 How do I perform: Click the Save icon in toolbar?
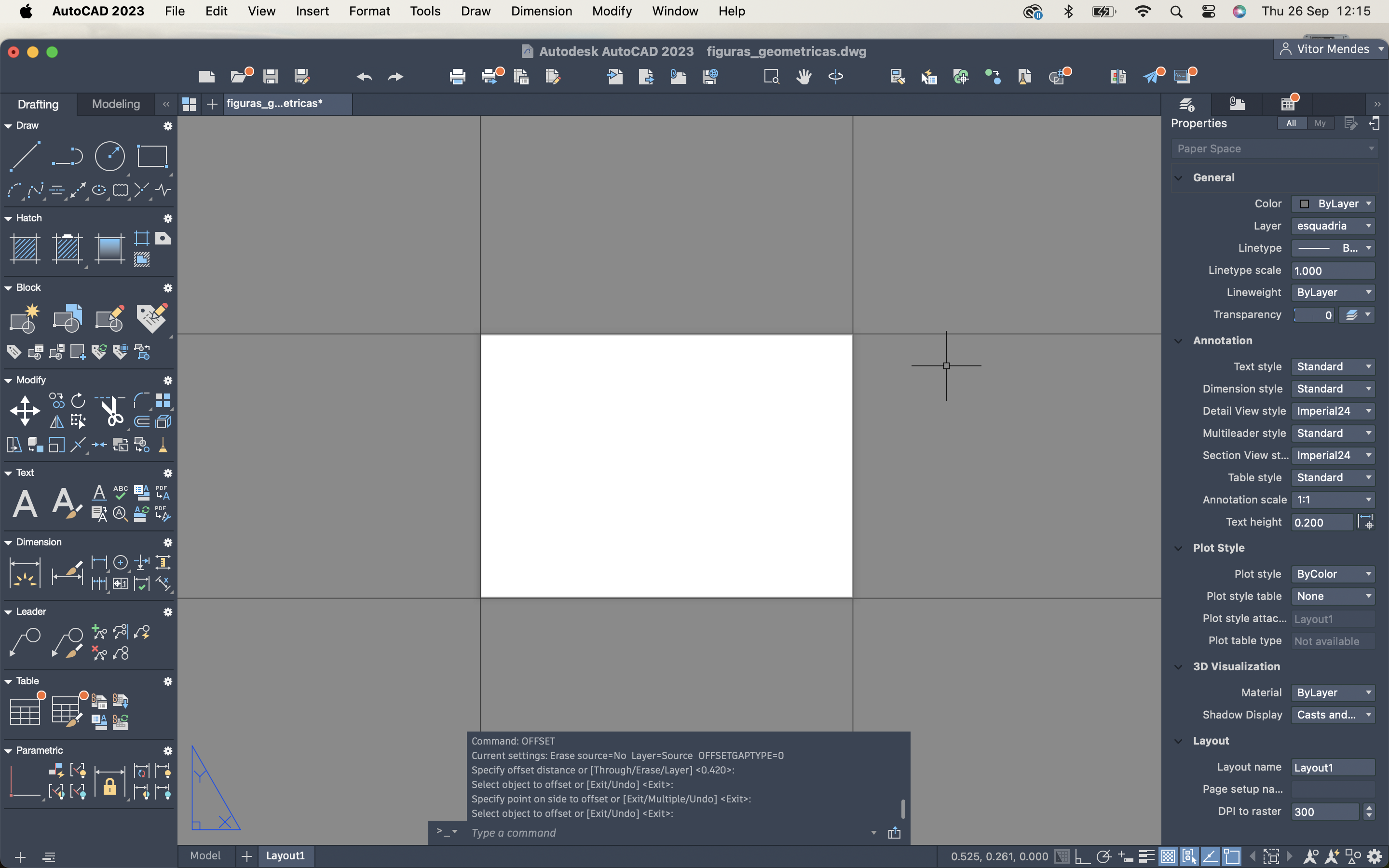tap(271, 76)
